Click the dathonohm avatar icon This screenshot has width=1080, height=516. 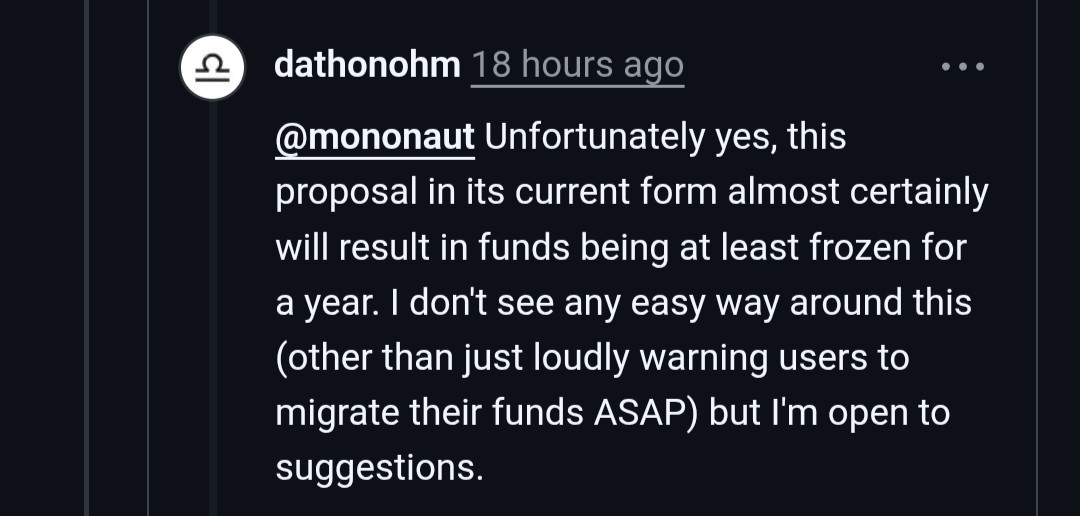point(212,67)
